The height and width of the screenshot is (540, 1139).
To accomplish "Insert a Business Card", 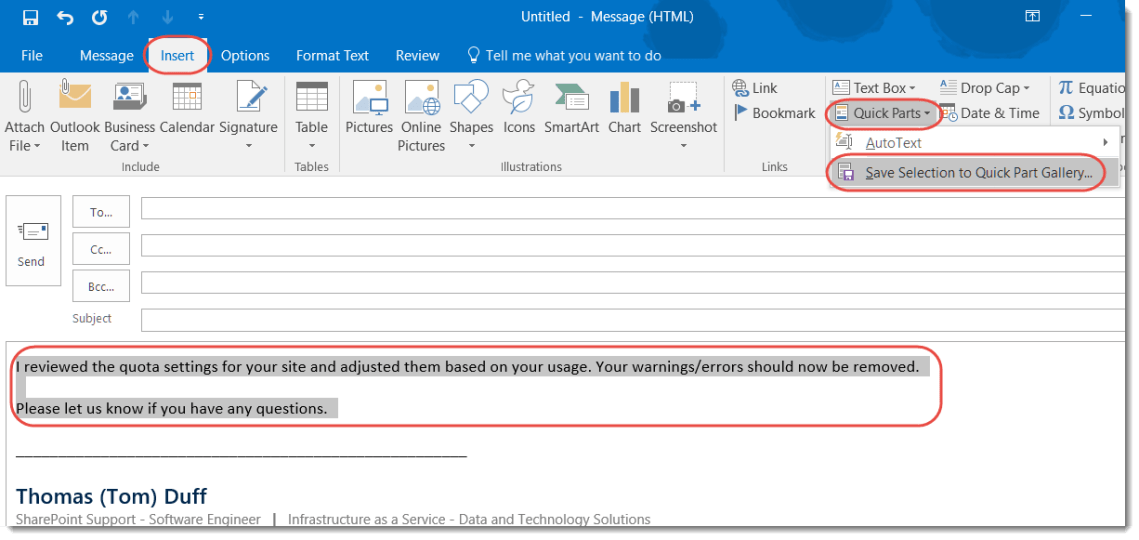I will pyautogui.click(x=130, y=116).
